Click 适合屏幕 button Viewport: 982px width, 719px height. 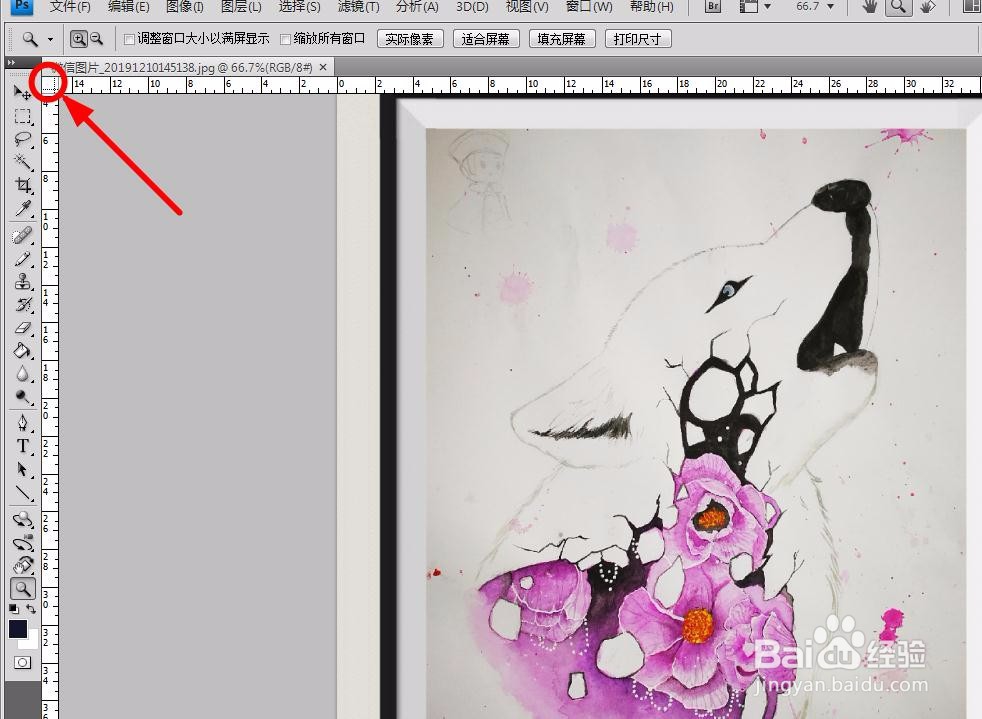[485, 39]
